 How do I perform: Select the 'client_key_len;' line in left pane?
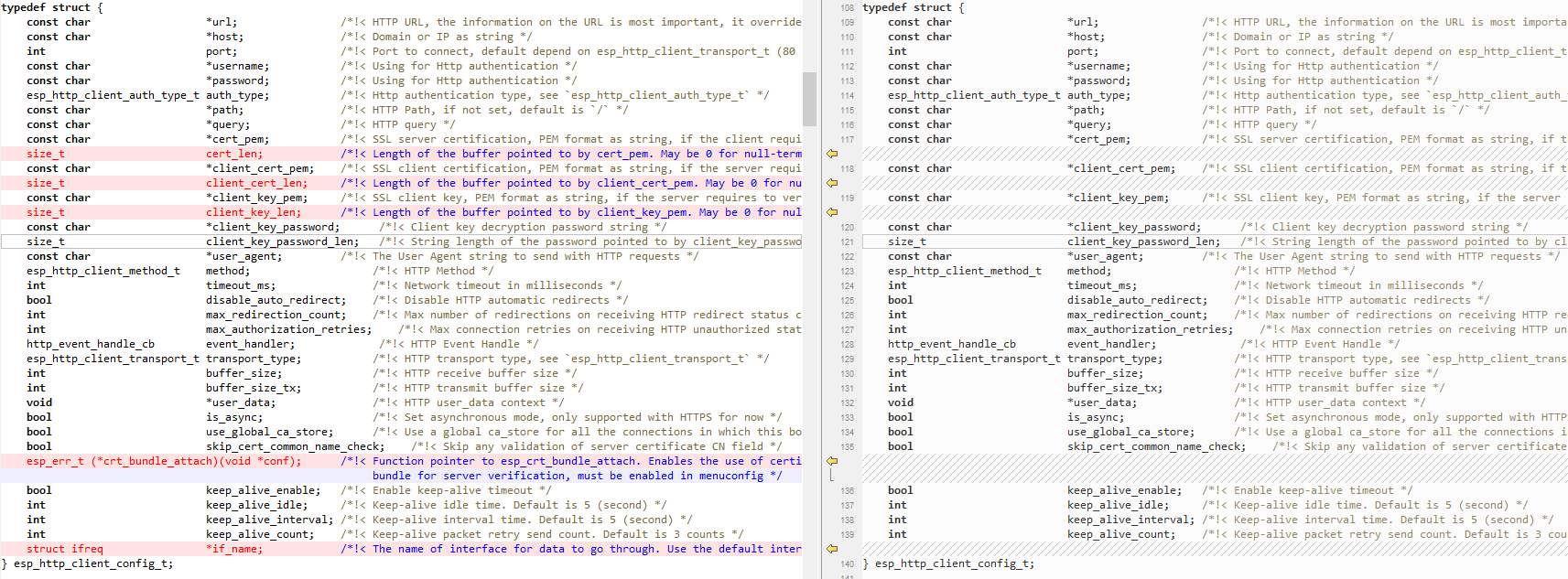[x=401, y=212]
